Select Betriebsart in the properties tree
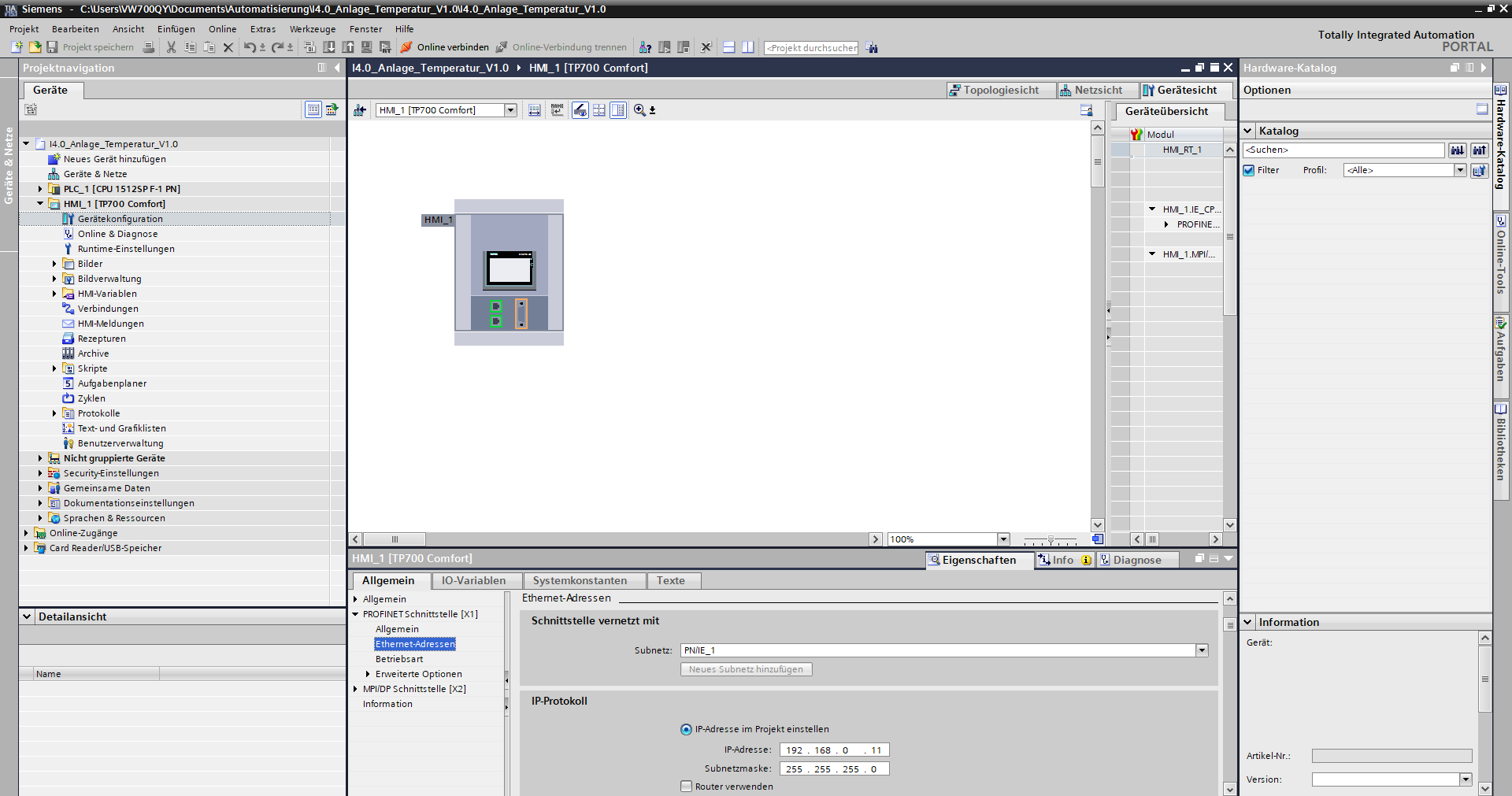The image size is (1512, 796). pyautogui.click(x=398, y=659)
